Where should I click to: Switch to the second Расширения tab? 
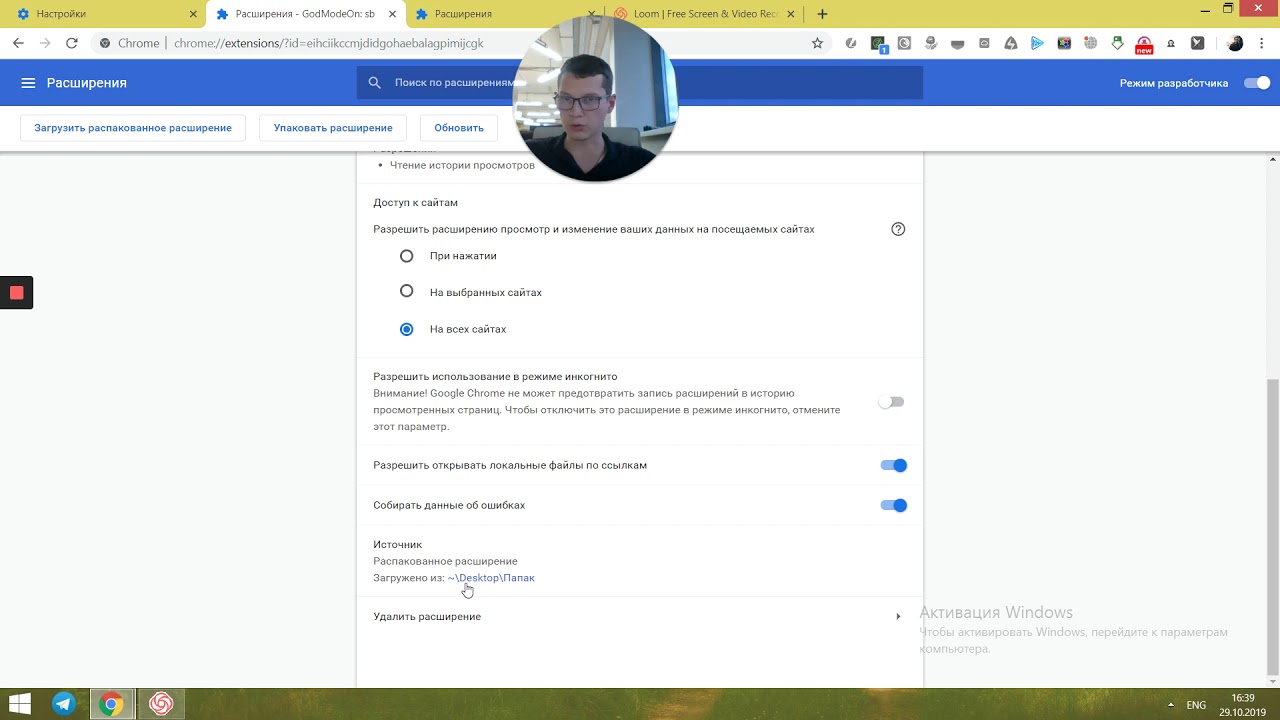[503, 14]
